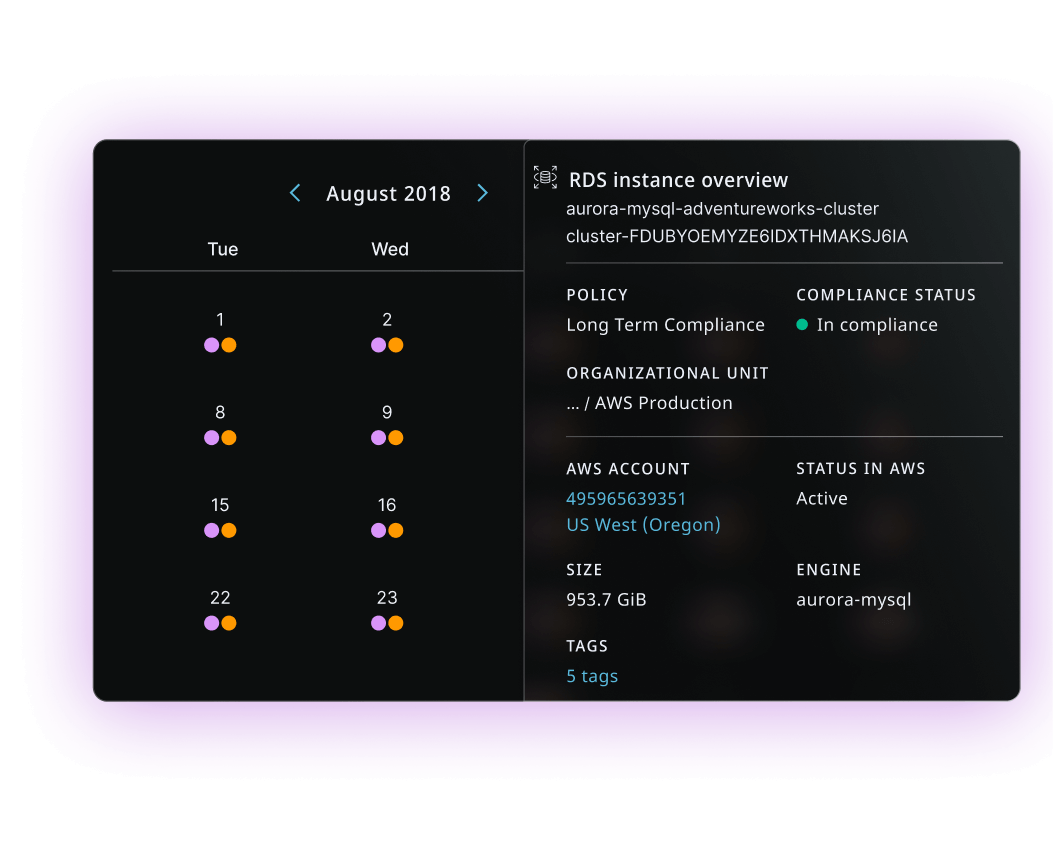
Task: Select August 23 on calendar
Action: tap(387, 598)
